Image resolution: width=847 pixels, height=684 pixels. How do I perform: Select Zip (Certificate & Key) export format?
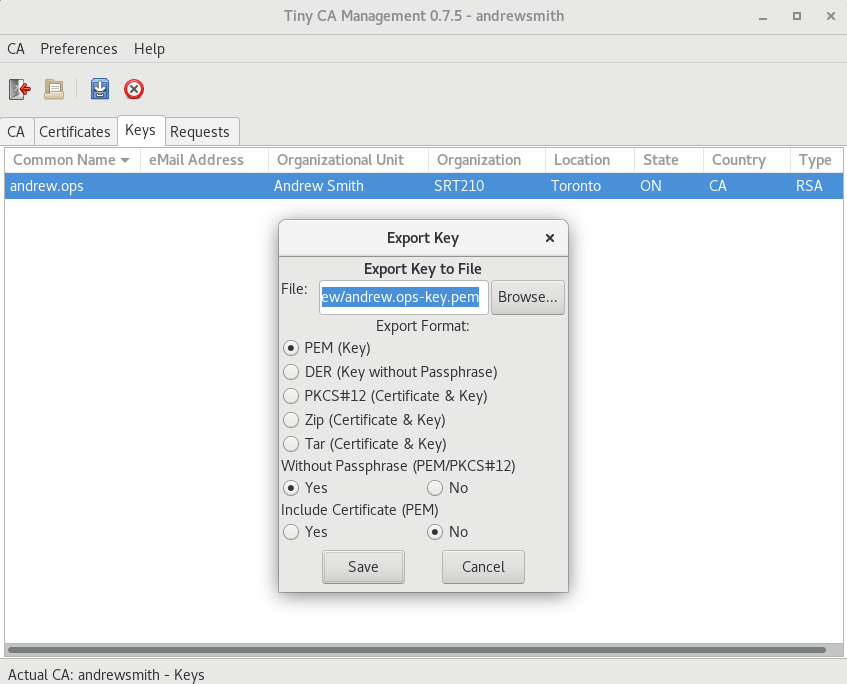pyautogui.click(x=291, y=420)
